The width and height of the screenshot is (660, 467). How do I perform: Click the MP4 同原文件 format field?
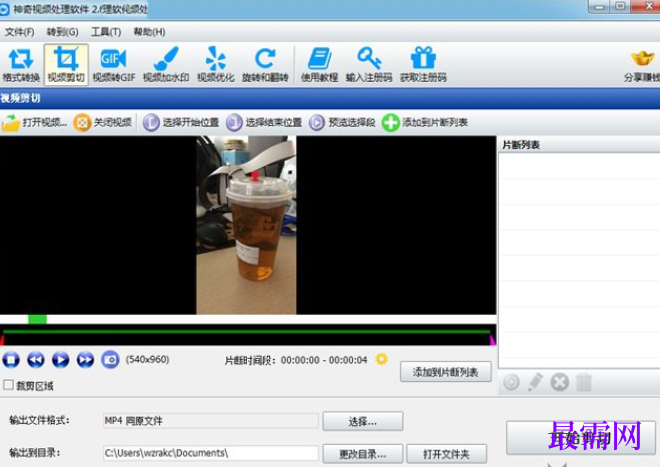pos(211,421)
